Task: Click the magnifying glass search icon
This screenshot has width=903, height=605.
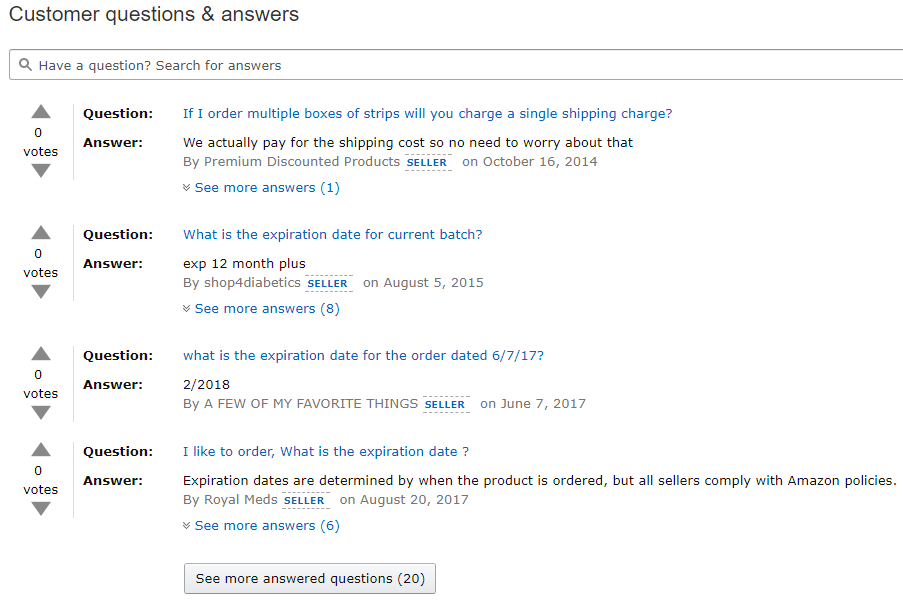Action: point(25,64)
